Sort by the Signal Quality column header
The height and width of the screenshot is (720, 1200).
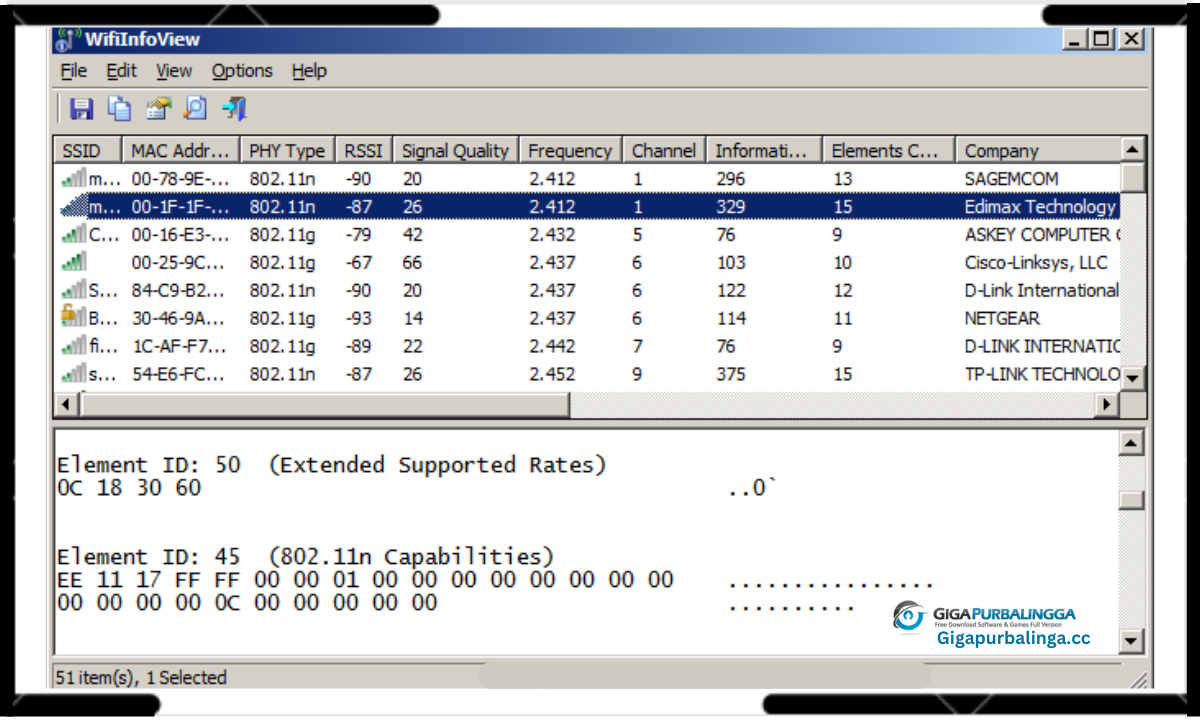[456, 151]
